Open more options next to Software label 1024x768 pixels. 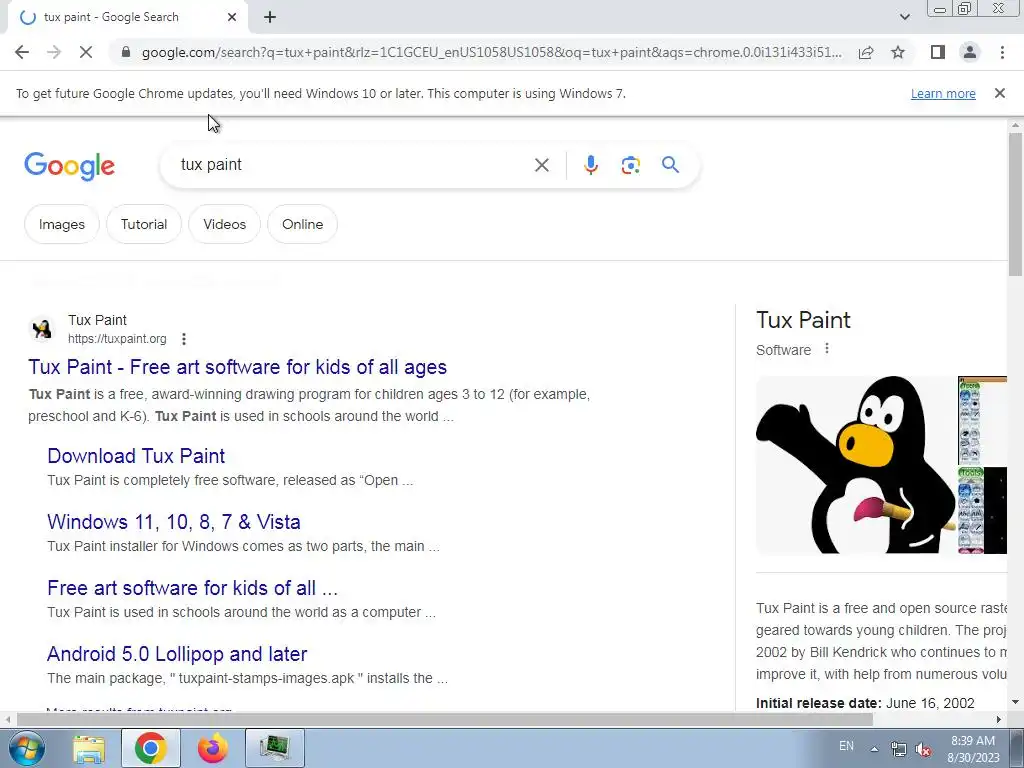point(827,349)
